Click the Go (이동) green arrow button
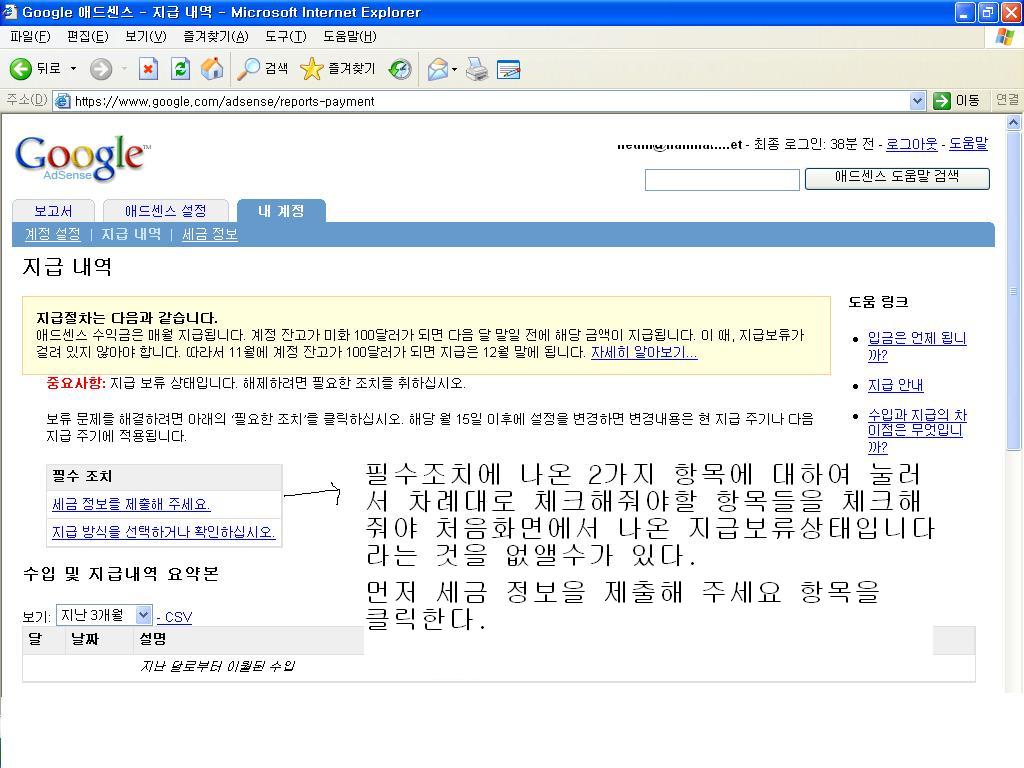Screen dimensions: 1024x768 point(957,101)
